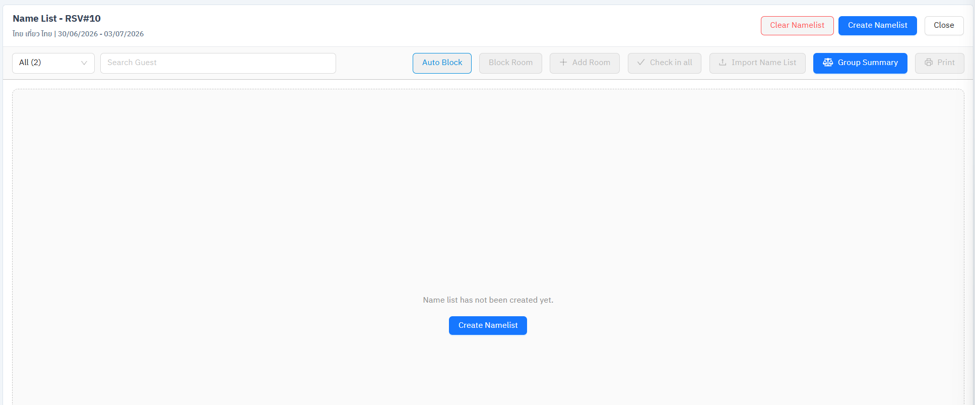Focus the Search Guest input field
This screenshot has width=975, height=405.
tap(218, 63)
